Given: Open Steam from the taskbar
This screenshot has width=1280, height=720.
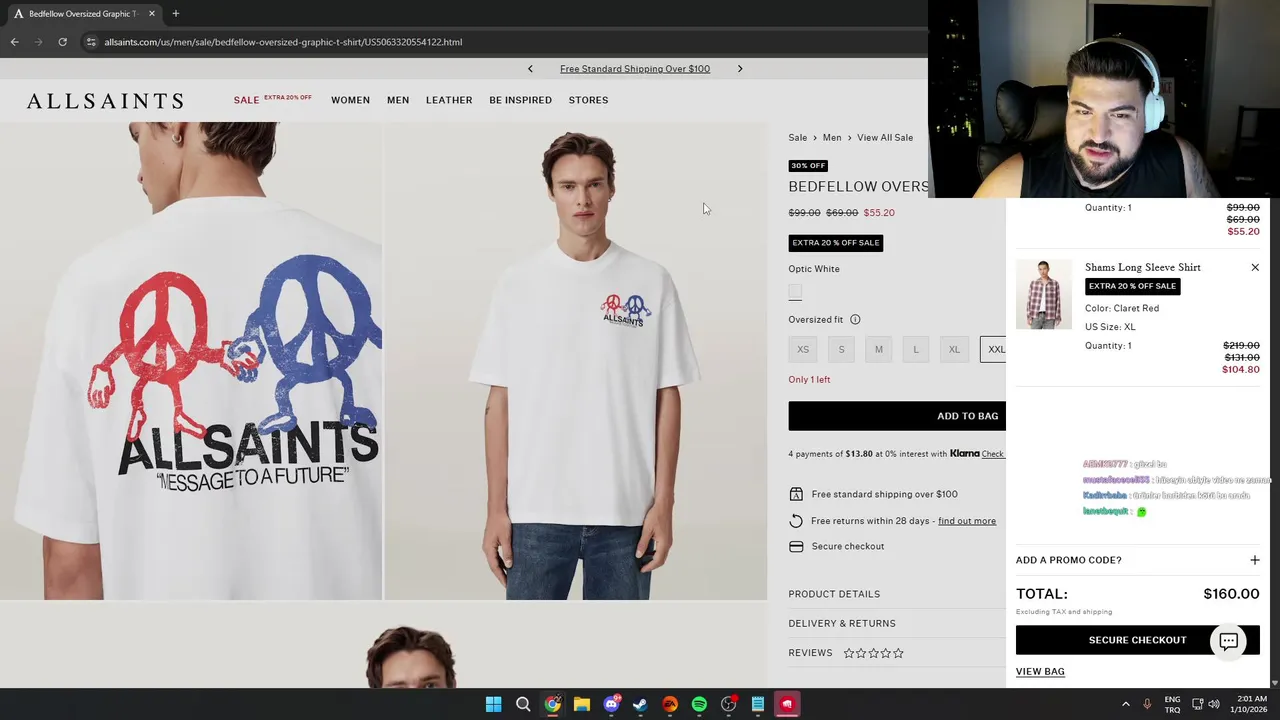Looking at the screenshot, I should tap(640, 704).
